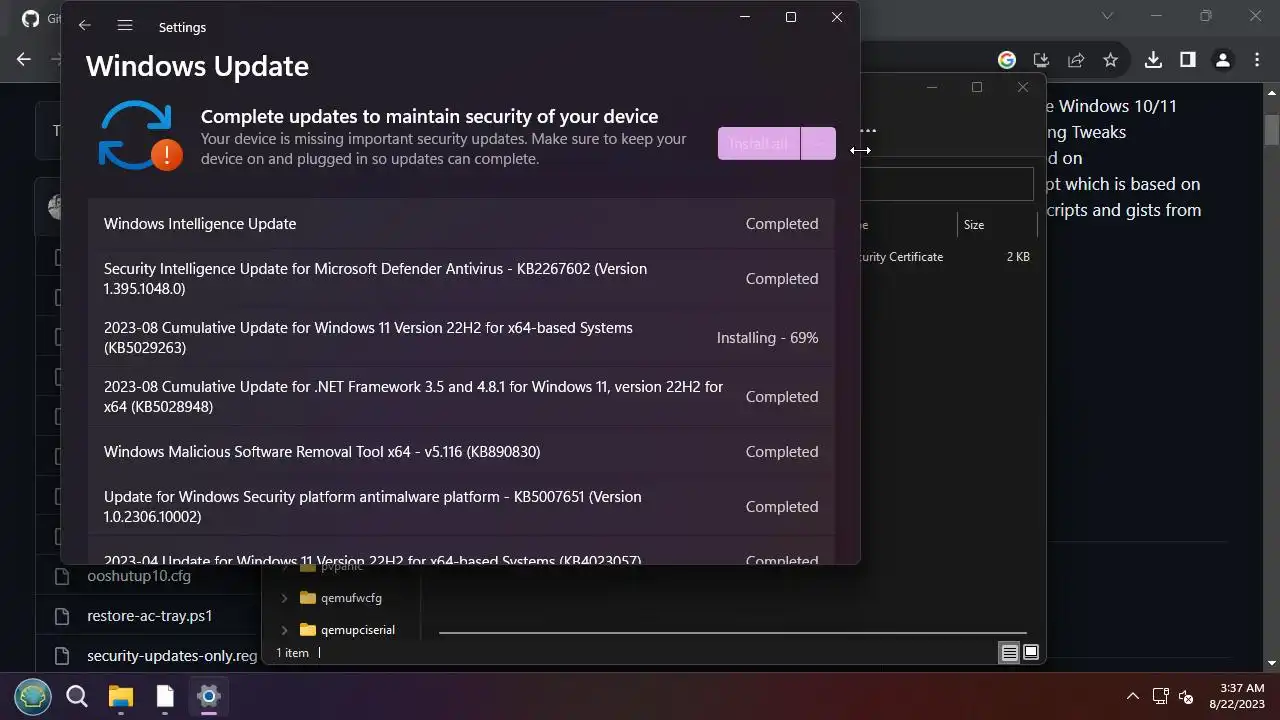
Task: Open Chrome tab search chevron
Action: [x=1107, y=16]
